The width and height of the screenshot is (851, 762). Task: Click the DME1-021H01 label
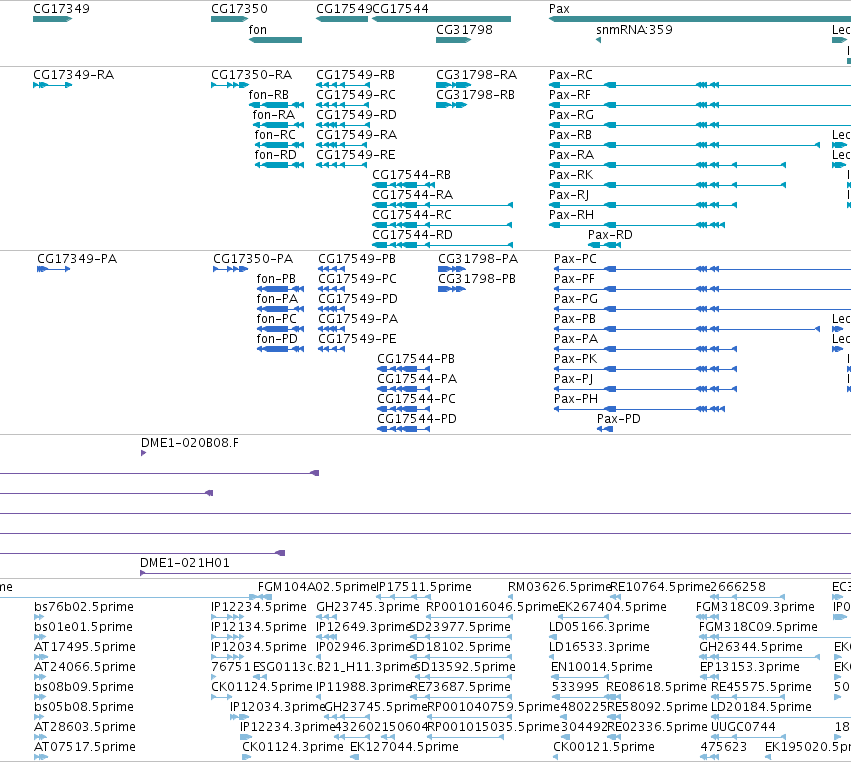click(x=185, y=562)
